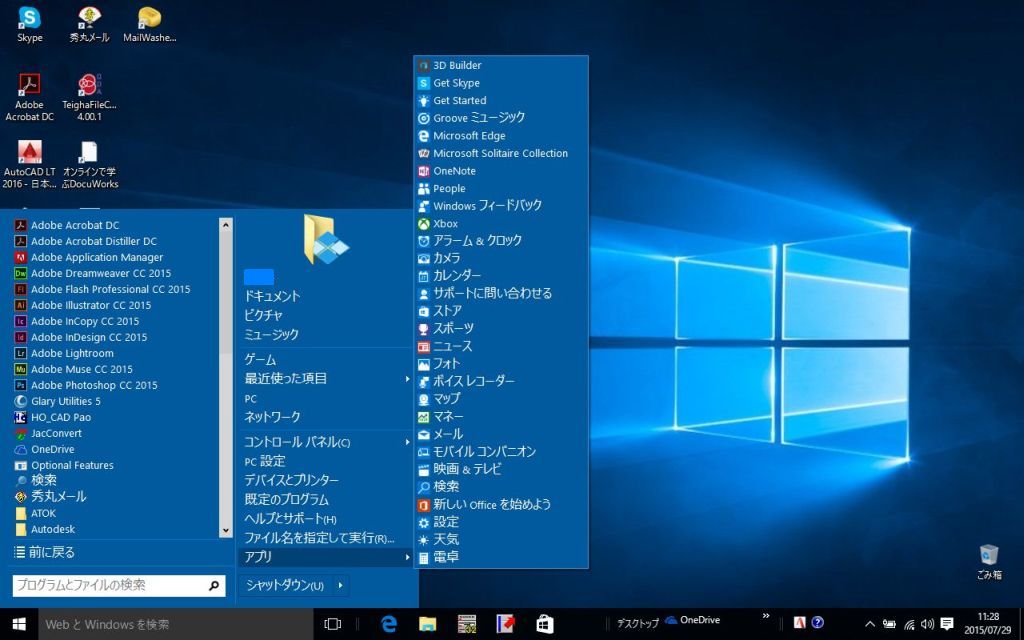Expand the コントロール パネル submenu
The height and width of the screenshot is (640, 1024).
click(407, 442)
